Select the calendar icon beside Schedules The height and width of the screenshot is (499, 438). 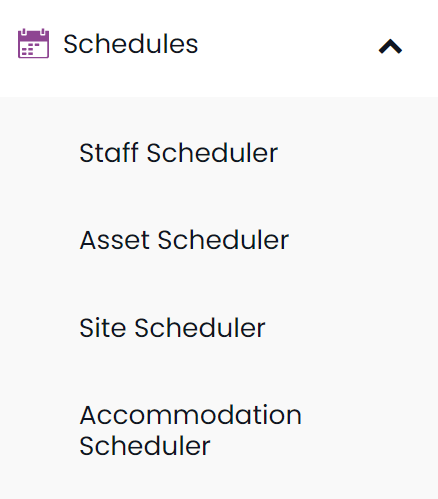click(33, 43)
